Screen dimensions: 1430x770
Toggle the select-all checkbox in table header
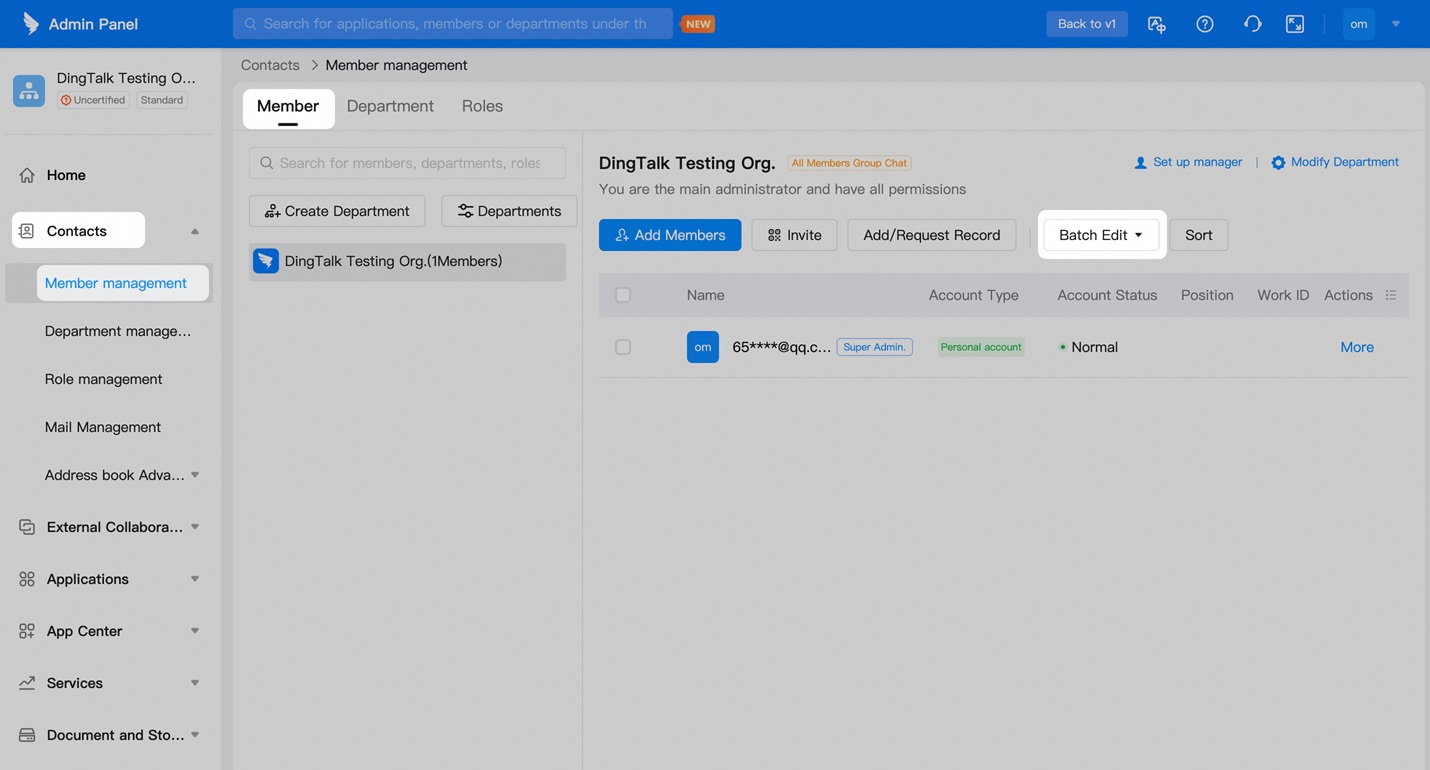[623, 295]
